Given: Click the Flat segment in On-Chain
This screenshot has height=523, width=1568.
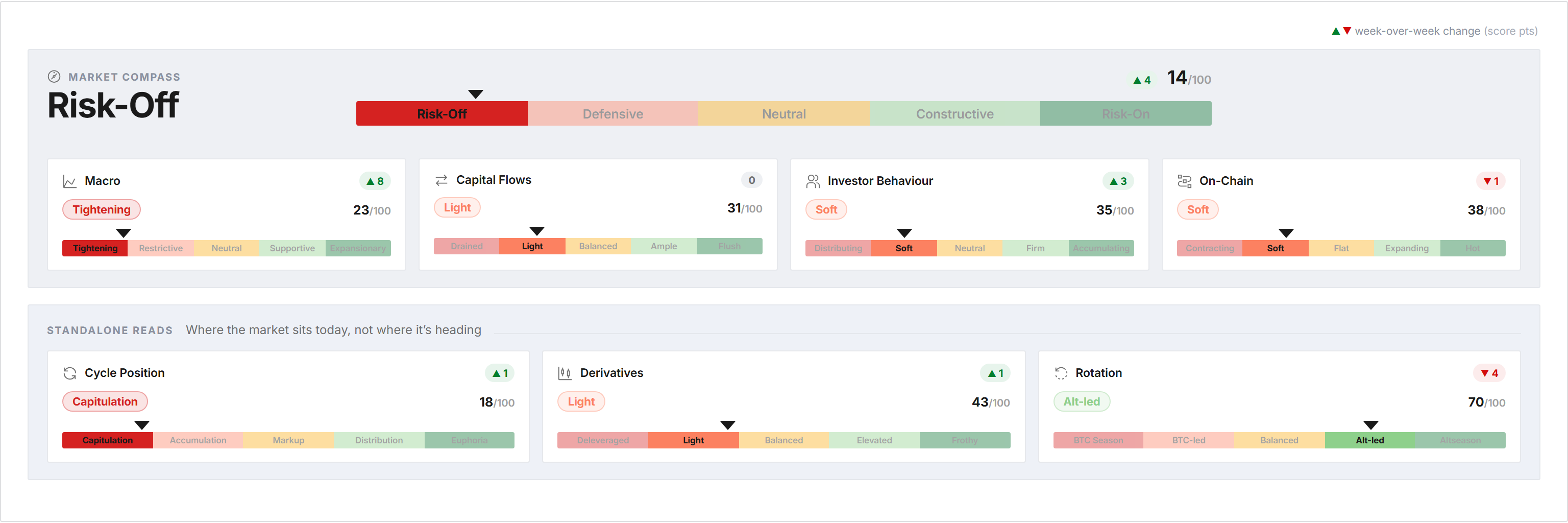Looking at the screenshot, I should (1341, 248).
